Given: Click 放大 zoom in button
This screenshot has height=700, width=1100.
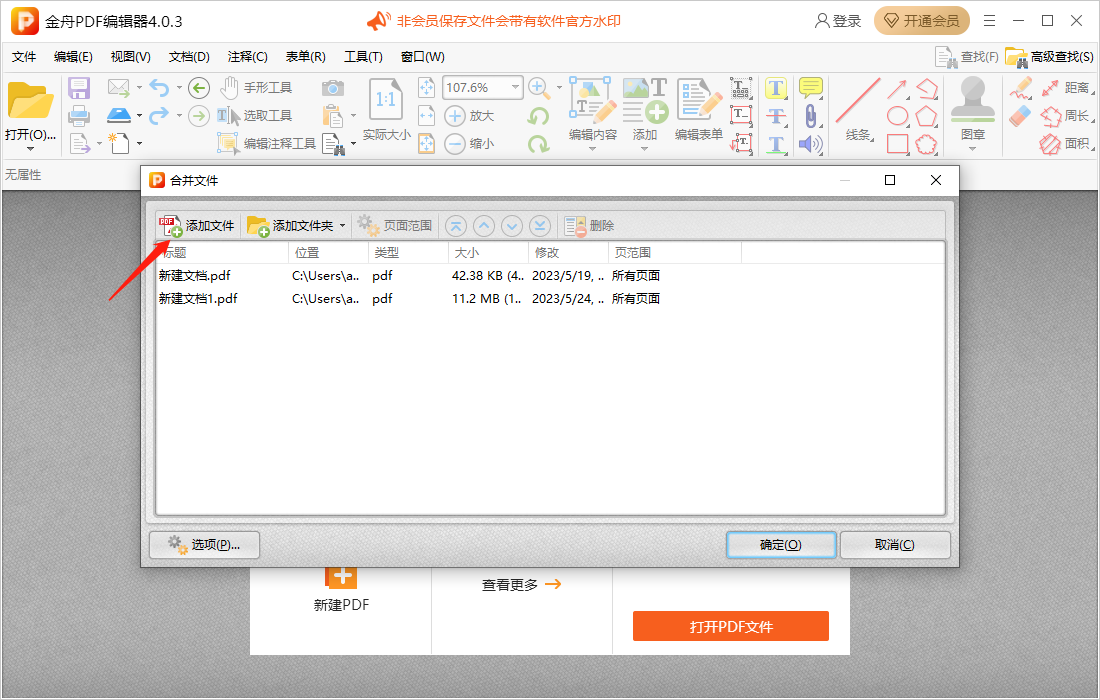Looking at the screenshot, I should point(470,116).
